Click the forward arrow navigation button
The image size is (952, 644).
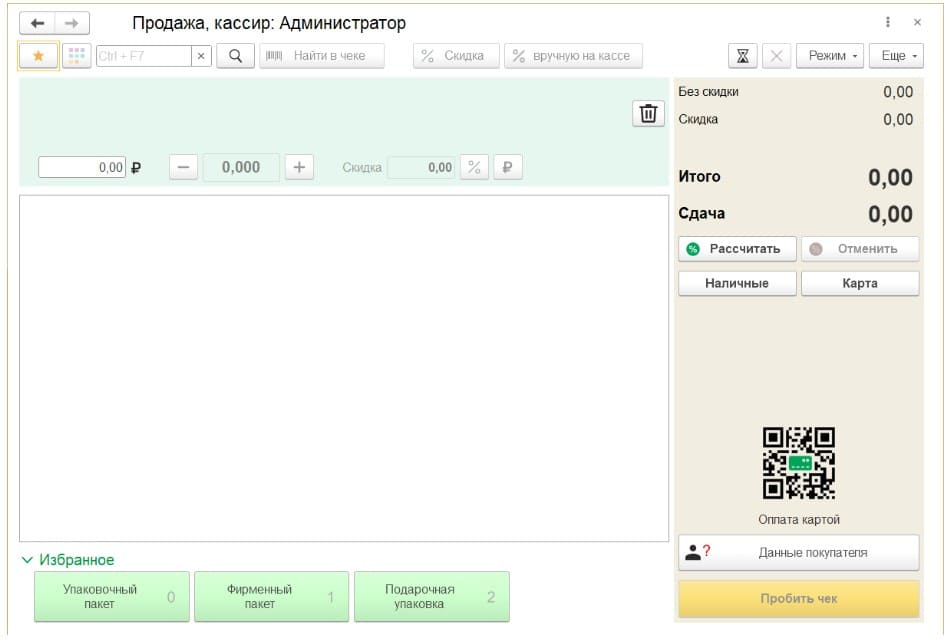tap(71, 23)
